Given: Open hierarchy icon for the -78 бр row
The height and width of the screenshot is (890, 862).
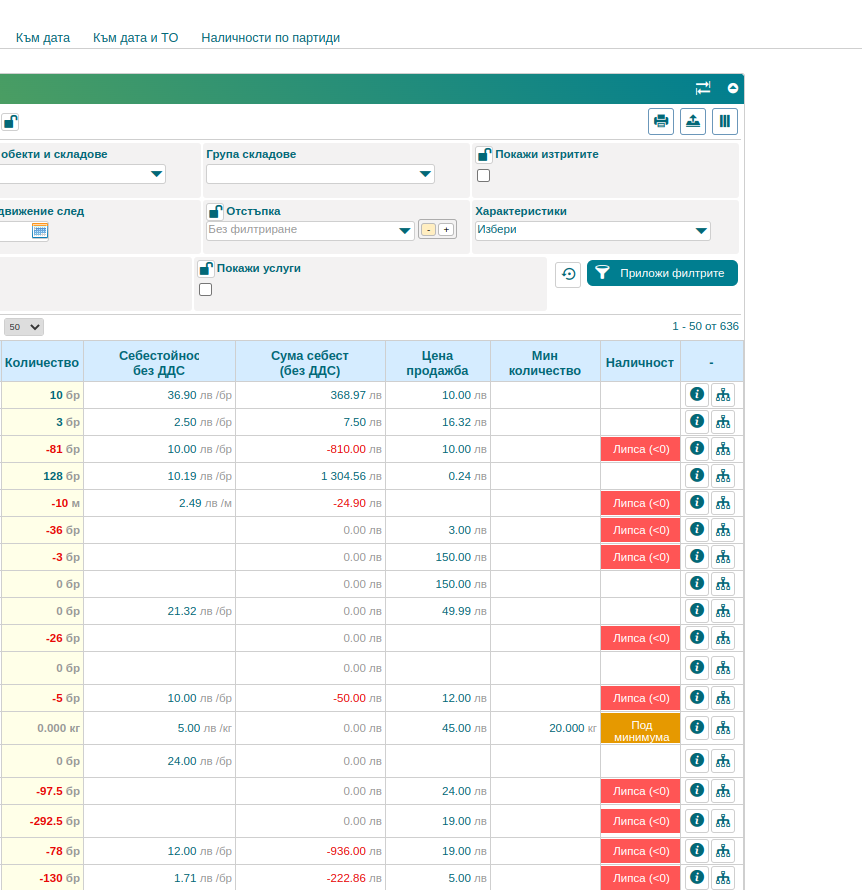Looking at the screenshot, I should pyautogui.click(x=723, y=851).
